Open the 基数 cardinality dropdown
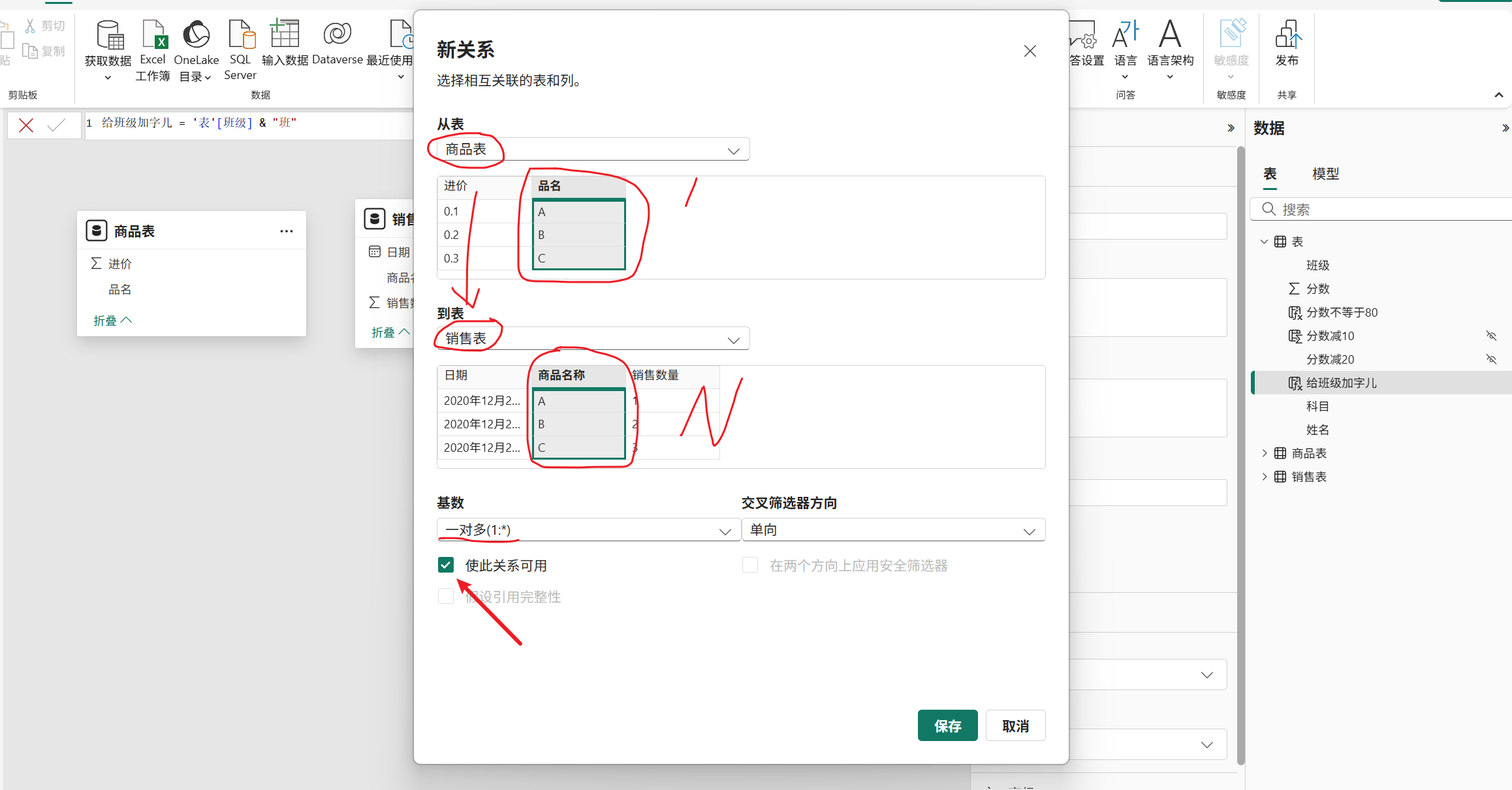The height and width of the screenshot is (790, 1512). click(588, 530)
